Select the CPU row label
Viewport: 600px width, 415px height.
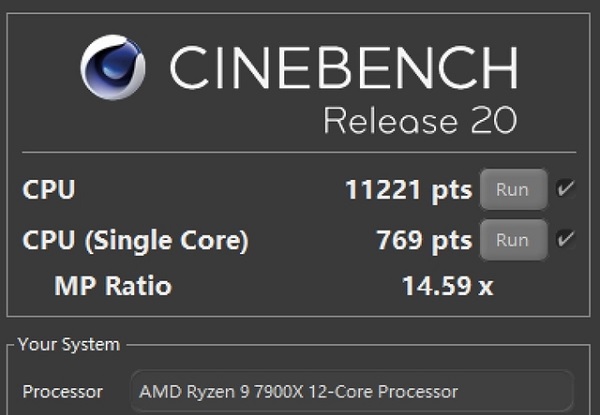[x=49, y=189]
